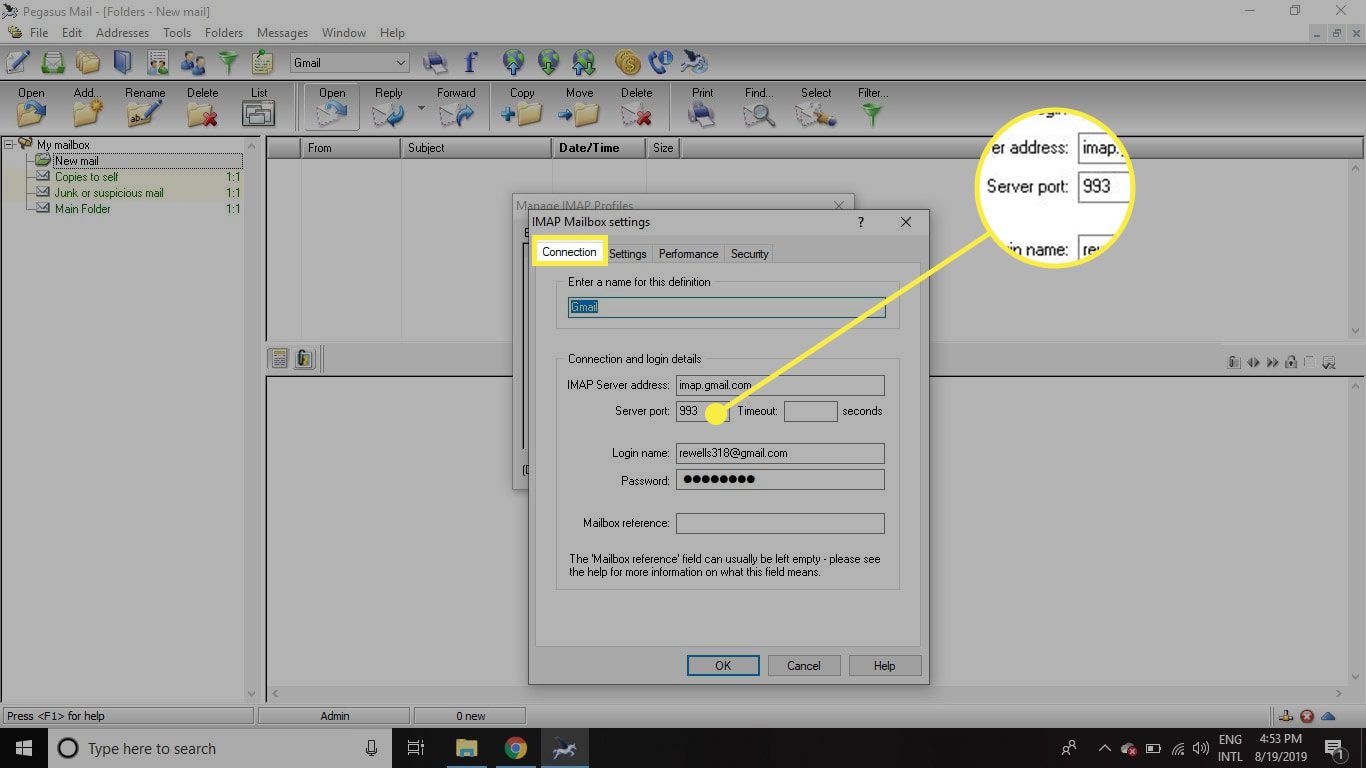The image size is (1366, 768).
Task: Click the Pegasus horse icon in toolbar
Action: (x=695, y=63)
